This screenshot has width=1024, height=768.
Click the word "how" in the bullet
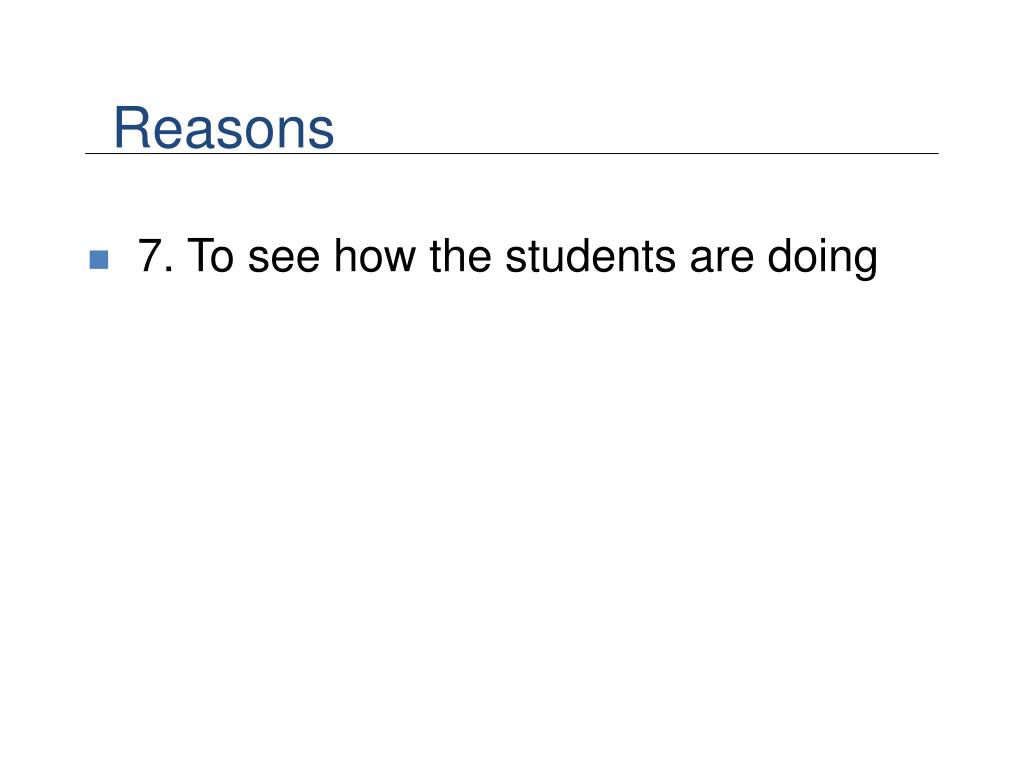click(374, 255)
